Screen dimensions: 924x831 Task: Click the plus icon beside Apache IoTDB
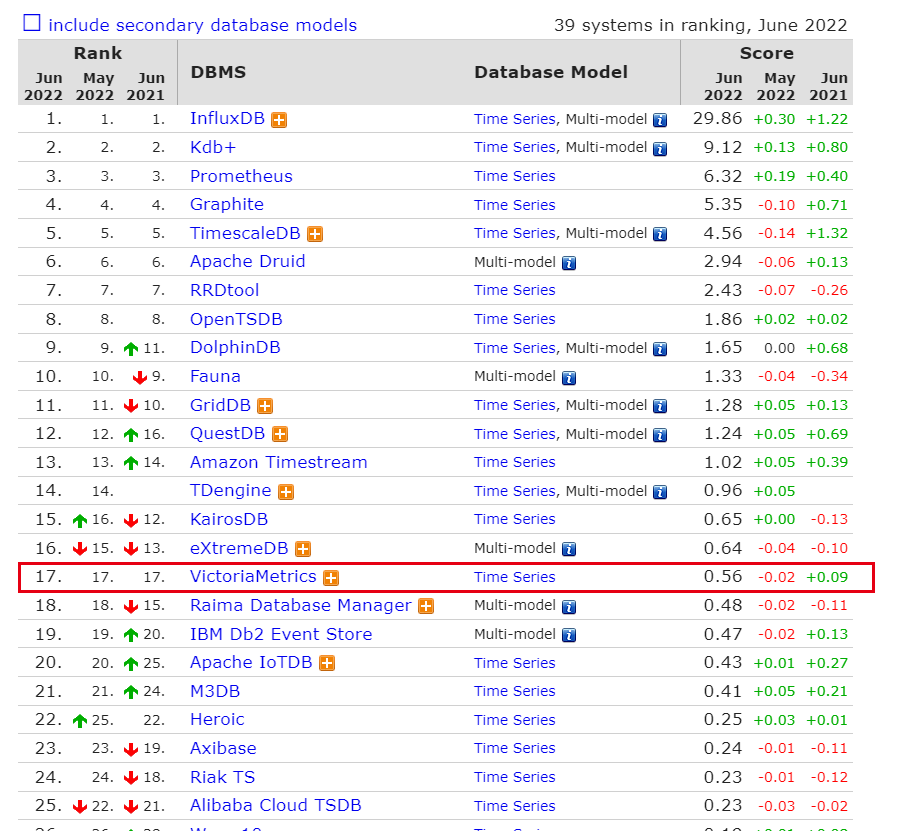(x=327, y=664)
